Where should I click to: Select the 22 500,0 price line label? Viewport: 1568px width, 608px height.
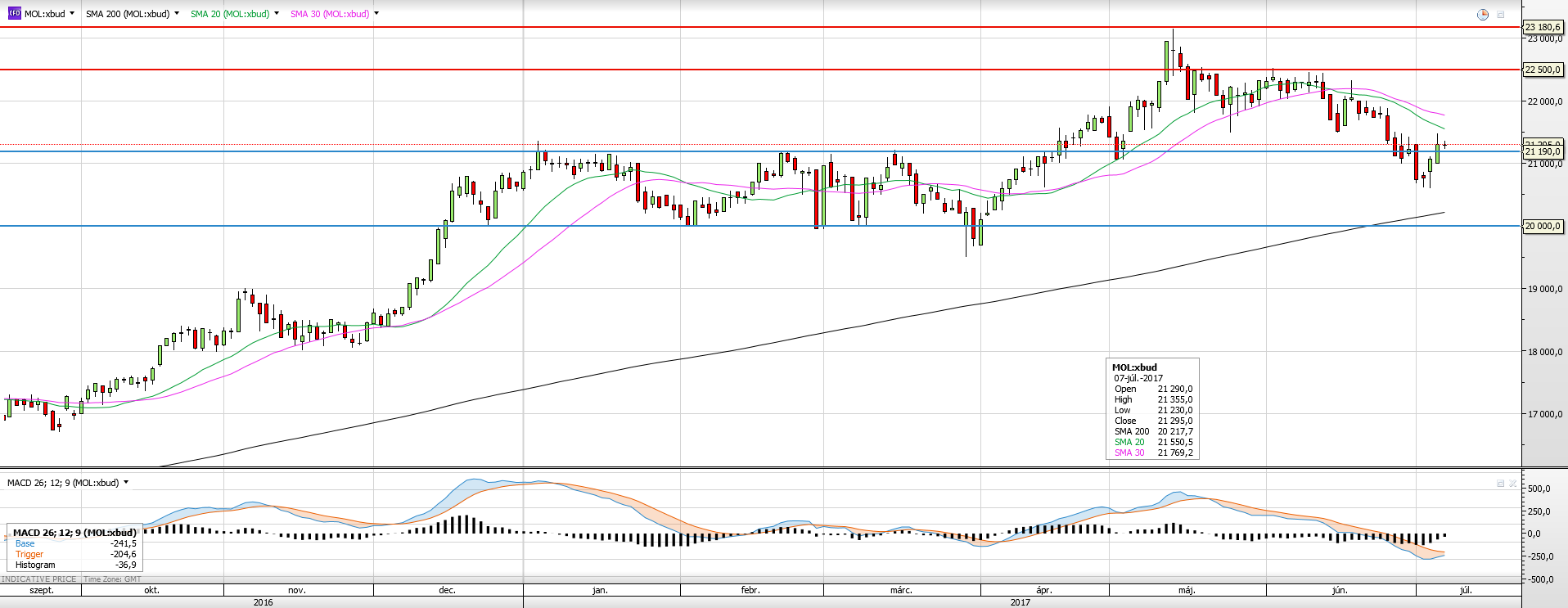click(x=1543, y=70)
